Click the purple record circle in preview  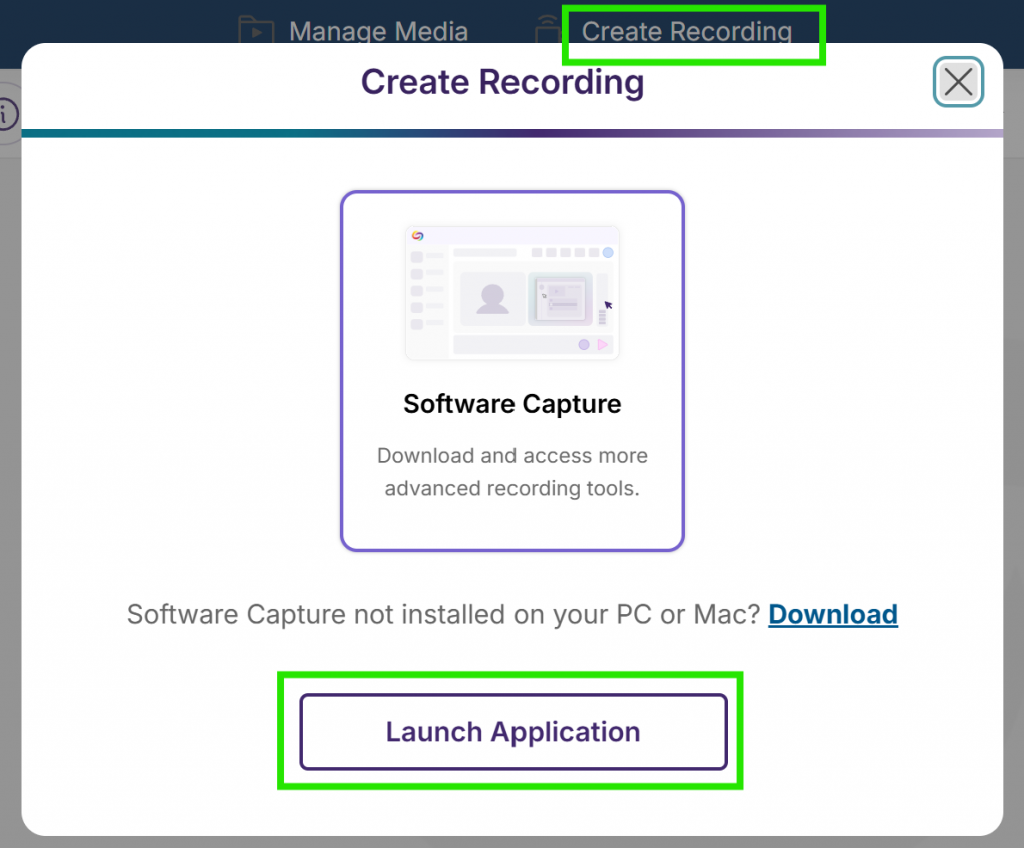point(584,344)
